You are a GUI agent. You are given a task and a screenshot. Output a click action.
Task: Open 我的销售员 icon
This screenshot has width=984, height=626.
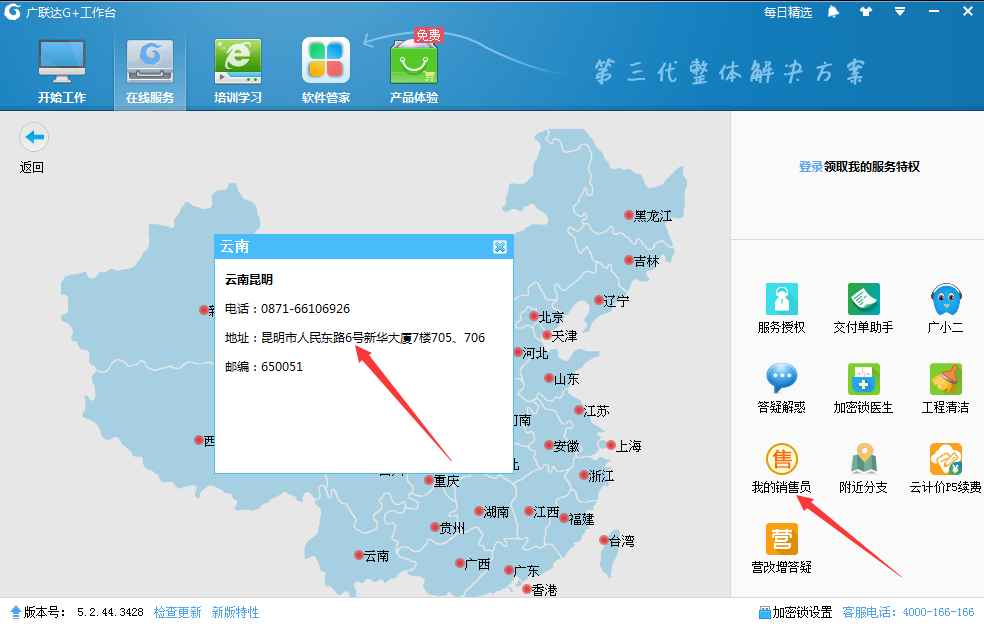781,459
